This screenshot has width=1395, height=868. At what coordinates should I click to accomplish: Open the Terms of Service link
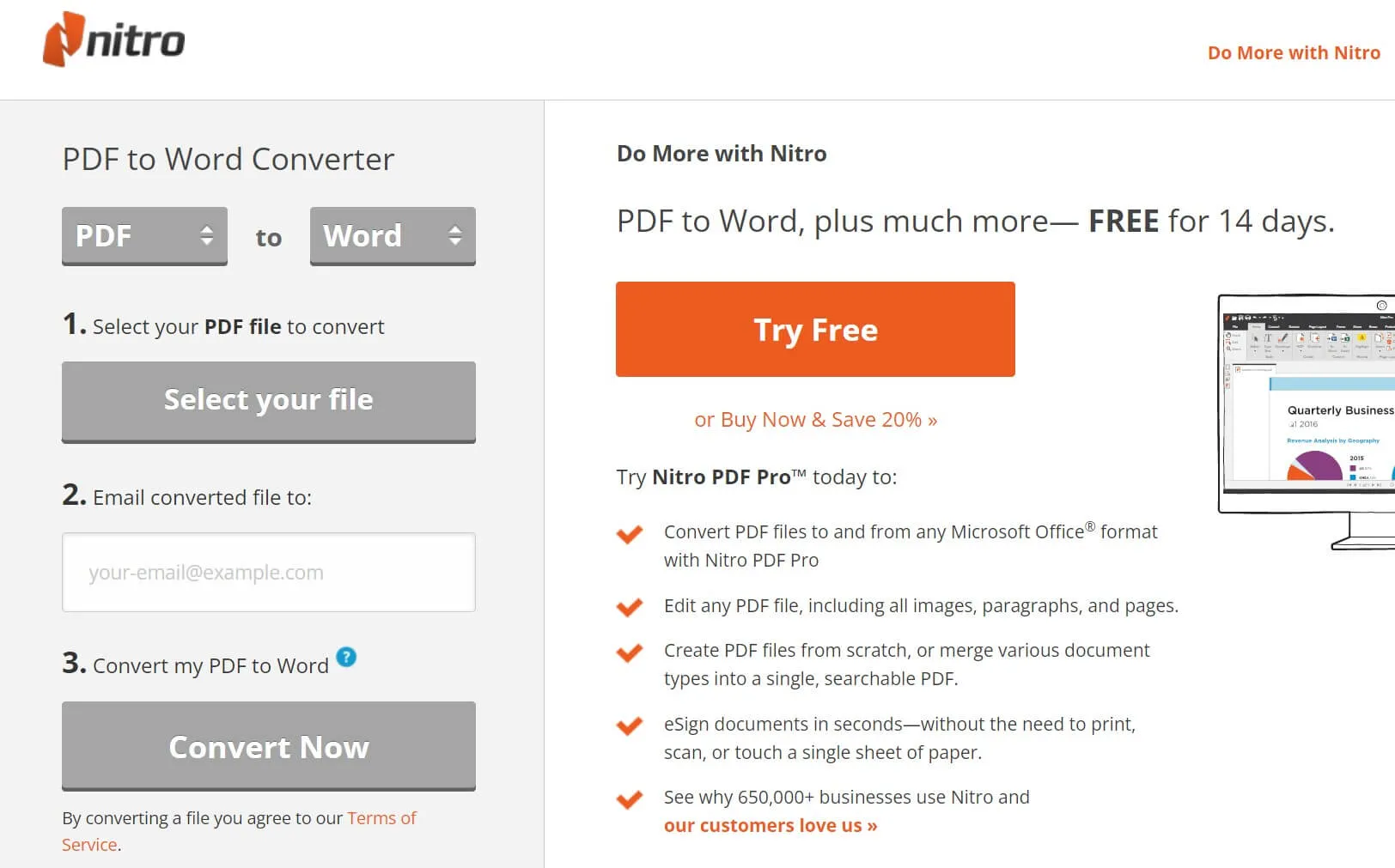coord(381,818)
